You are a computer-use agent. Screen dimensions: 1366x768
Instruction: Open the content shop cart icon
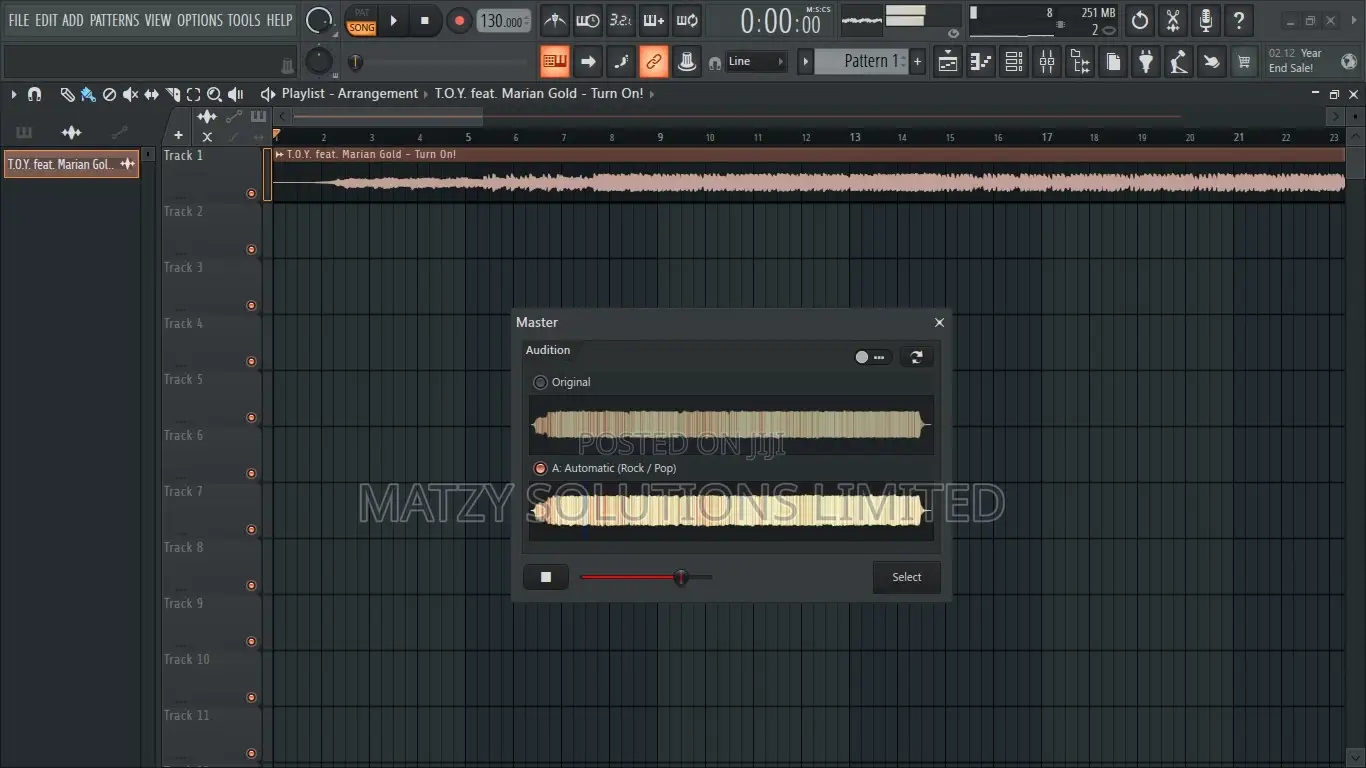click(x=1244, y=62)
